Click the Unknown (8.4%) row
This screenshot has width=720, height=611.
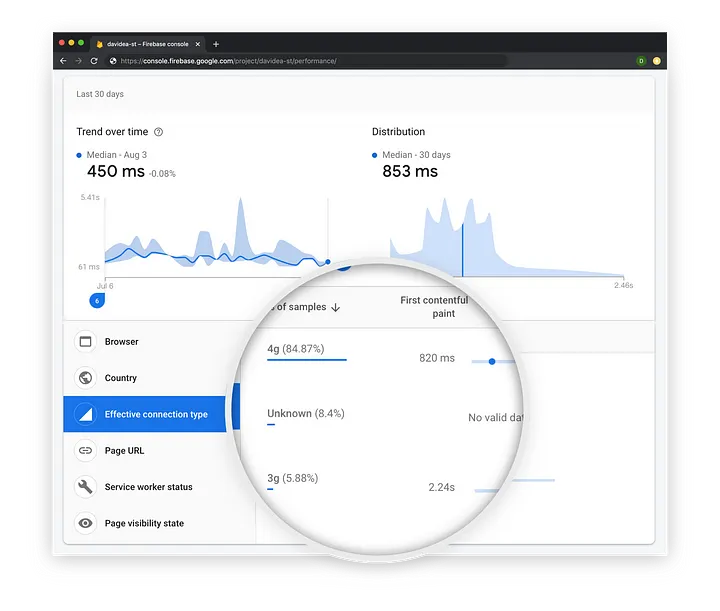click(306, 414)
